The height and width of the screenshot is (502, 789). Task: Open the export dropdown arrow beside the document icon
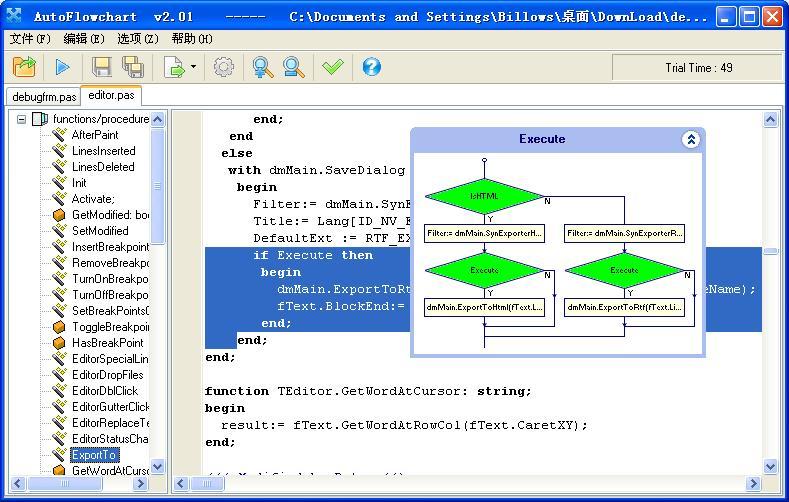pos(194,66)
